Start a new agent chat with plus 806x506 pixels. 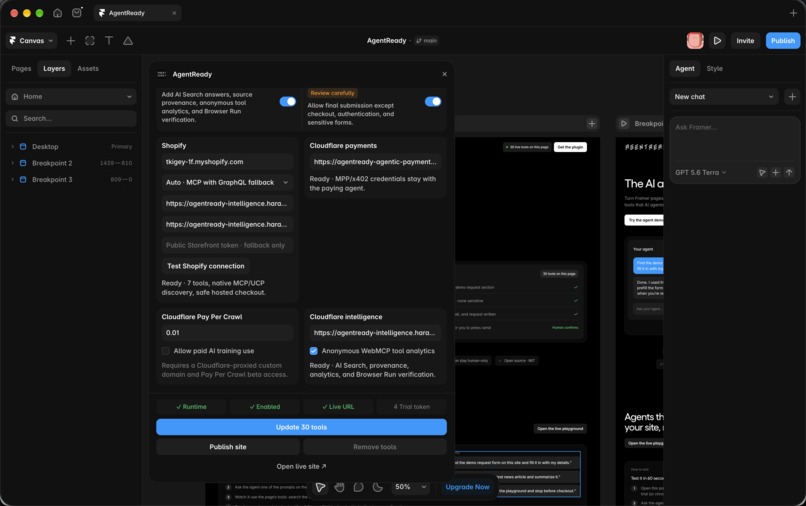tap(792, 97)
